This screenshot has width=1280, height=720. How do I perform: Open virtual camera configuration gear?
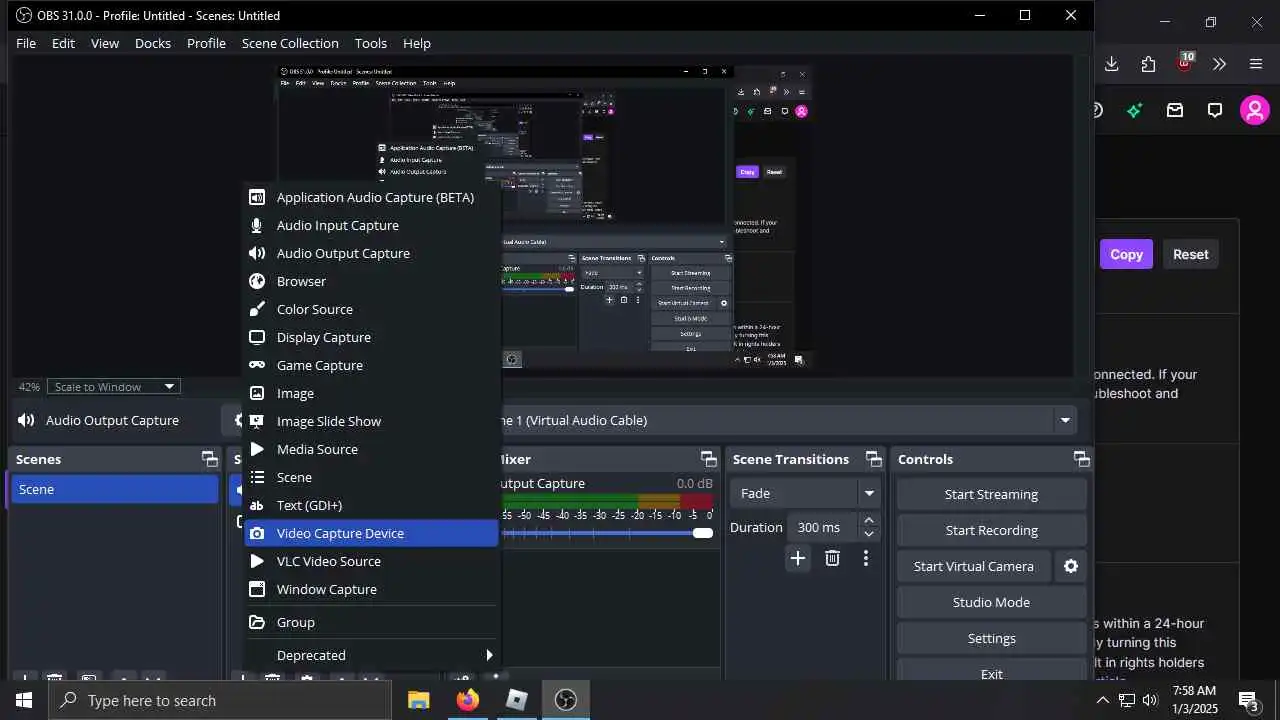pos(1071,566)
